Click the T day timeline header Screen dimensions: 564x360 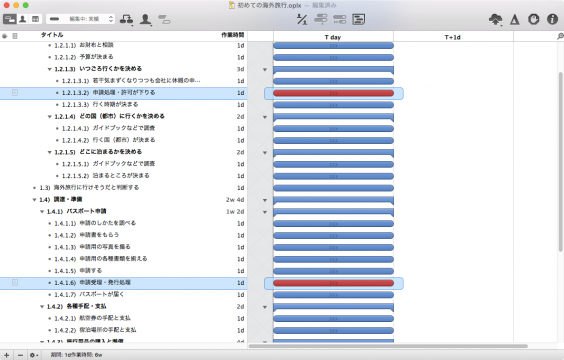(x=333, y=37)
